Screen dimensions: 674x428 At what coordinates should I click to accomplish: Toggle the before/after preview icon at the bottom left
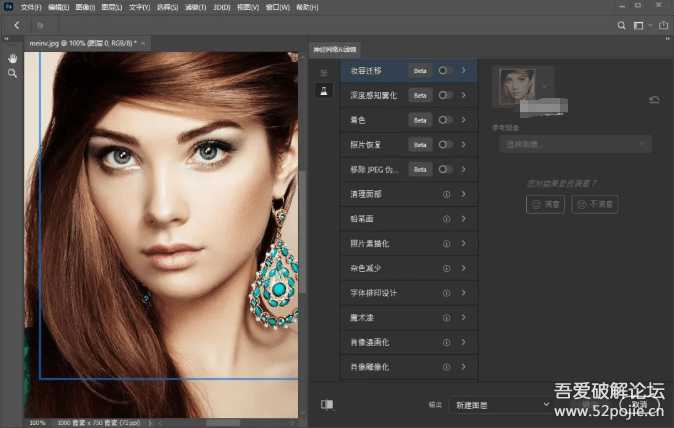coord(327,404)
